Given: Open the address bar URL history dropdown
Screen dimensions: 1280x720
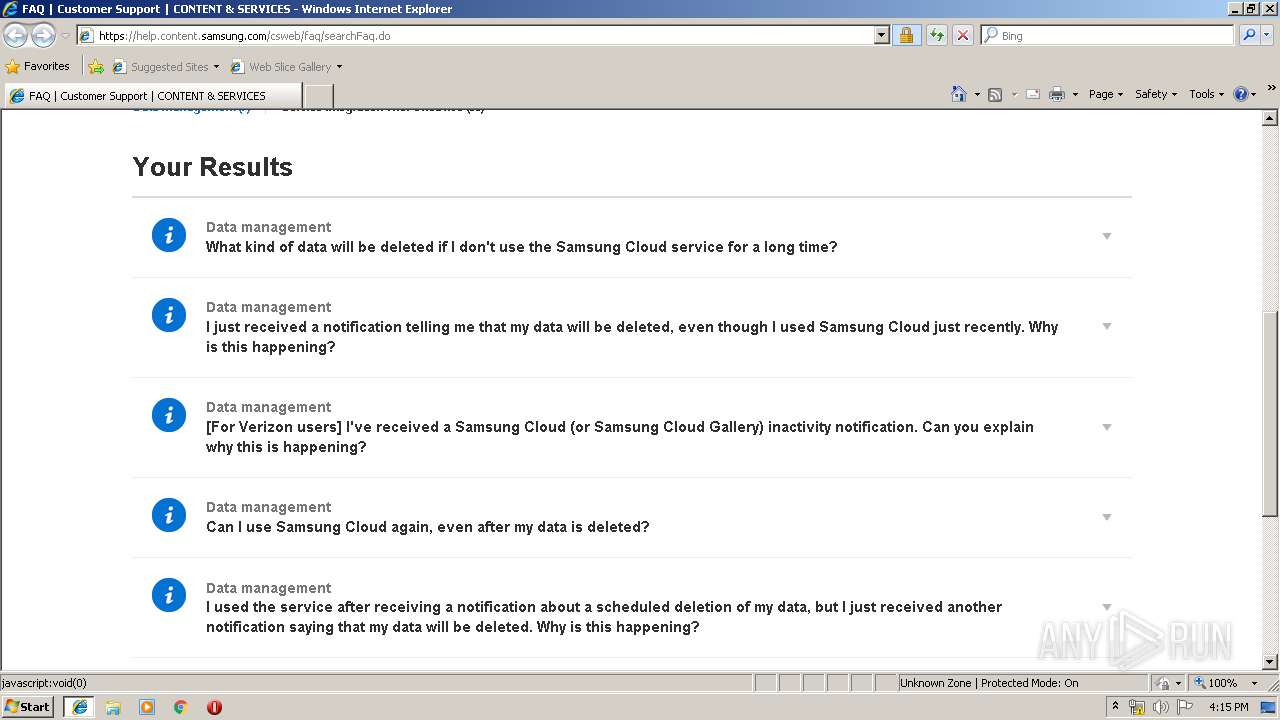Looking at the screenshot, I should click(x=881, y=35).
